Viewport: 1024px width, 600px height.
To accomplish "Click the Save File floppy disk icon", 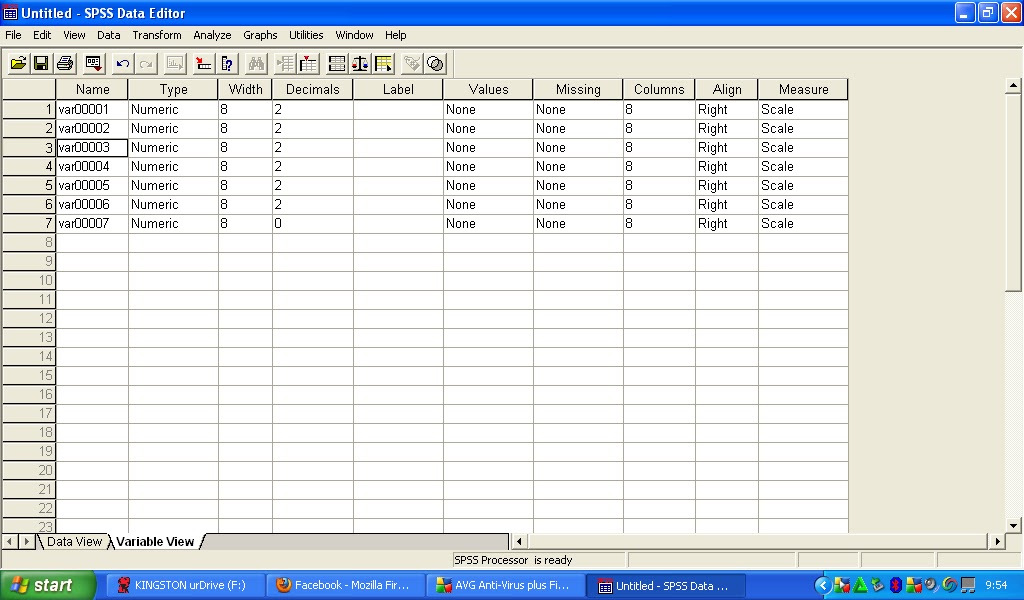I will point(41,63).
